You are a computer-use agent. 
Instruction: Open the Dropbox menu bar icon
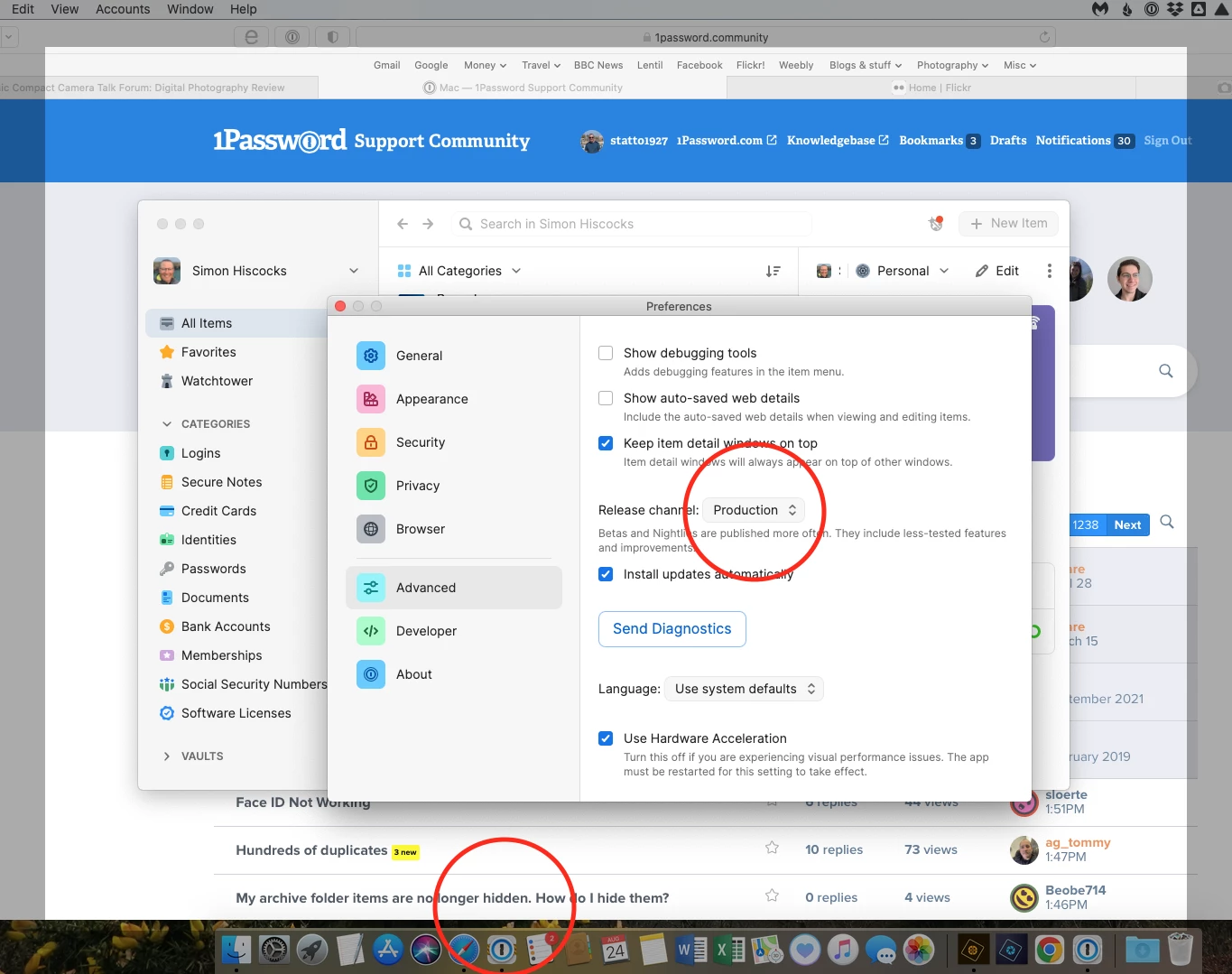[1175, 9]
